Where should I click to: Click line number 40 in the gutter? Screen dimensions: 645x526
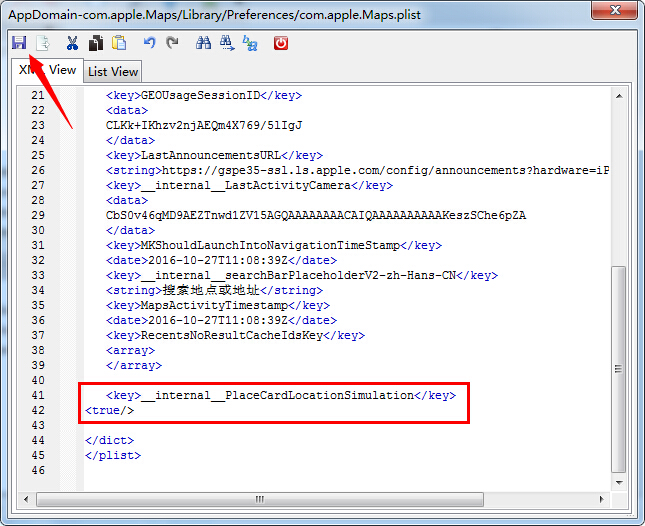[x=38, y=380]
